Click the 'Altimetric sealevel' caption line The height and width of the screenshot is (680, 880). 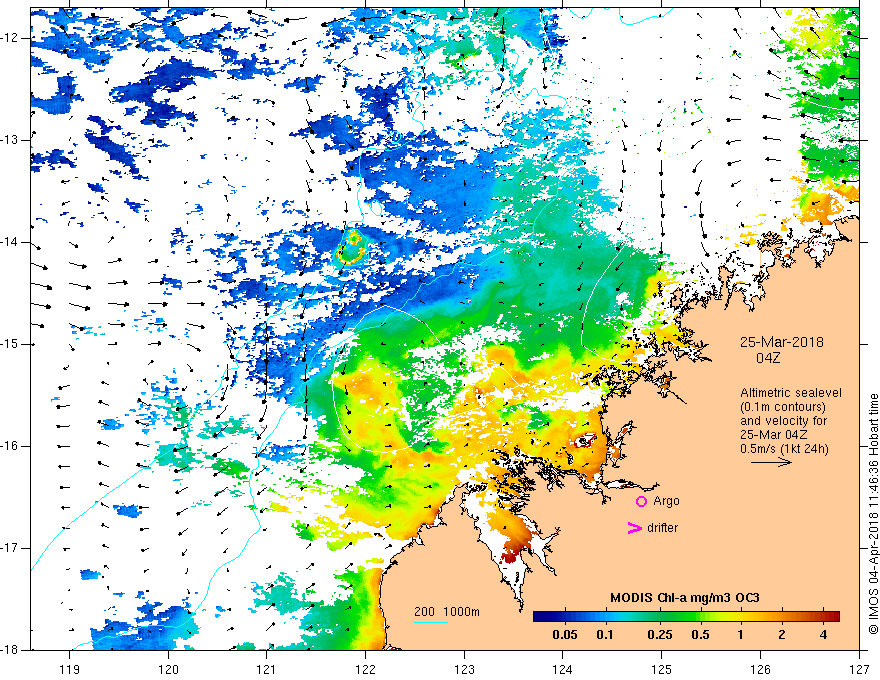click(x=791, y=393)
